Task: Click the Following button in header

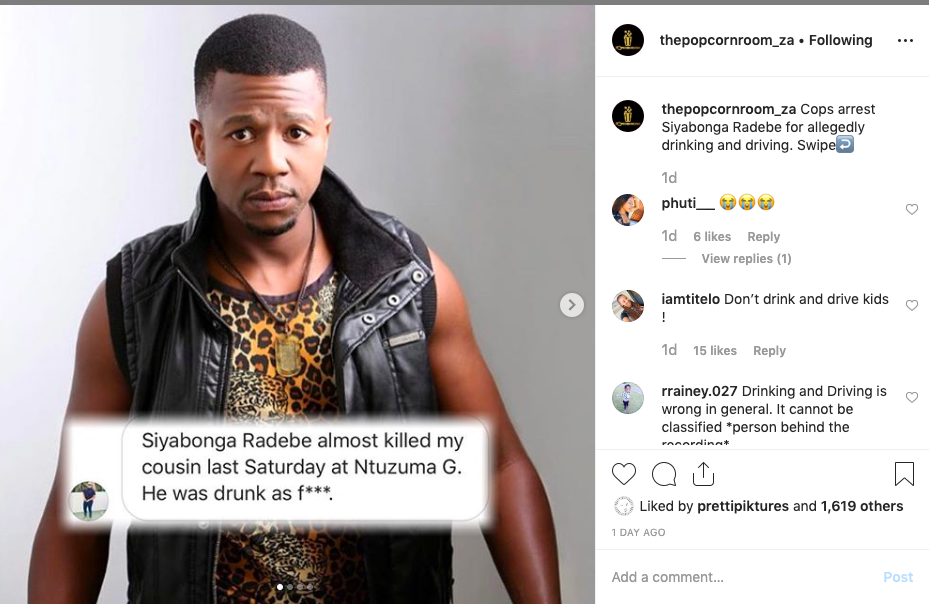Action: [840, 41]
